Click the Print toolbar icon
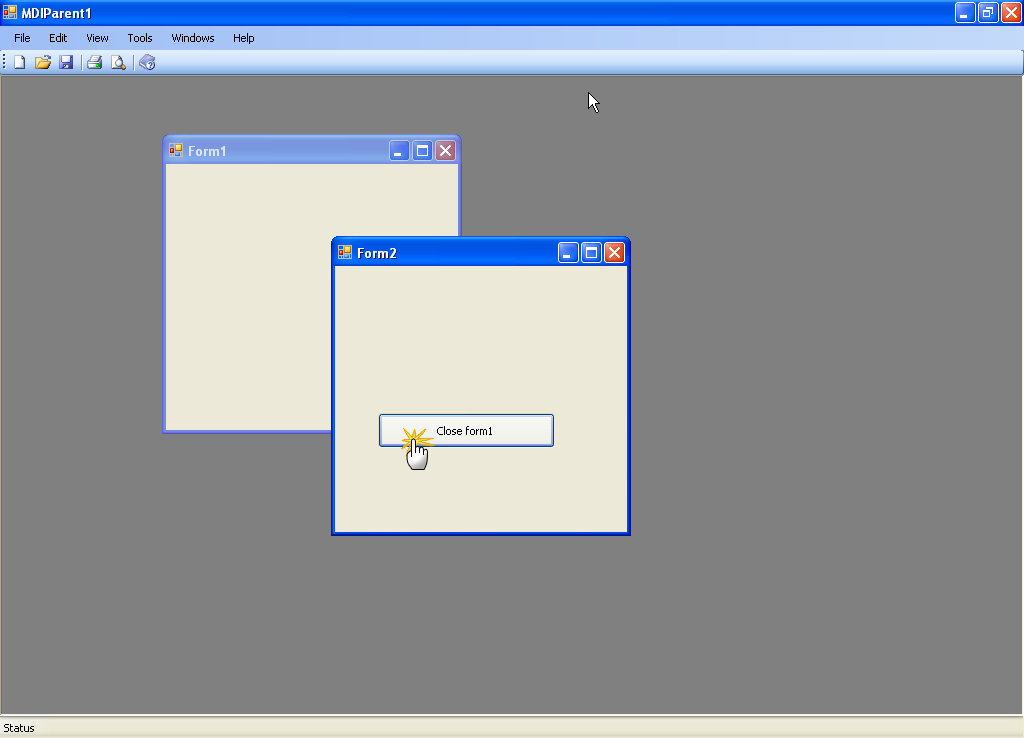This screenshot has height=738, width=1024. click(95, 63)
